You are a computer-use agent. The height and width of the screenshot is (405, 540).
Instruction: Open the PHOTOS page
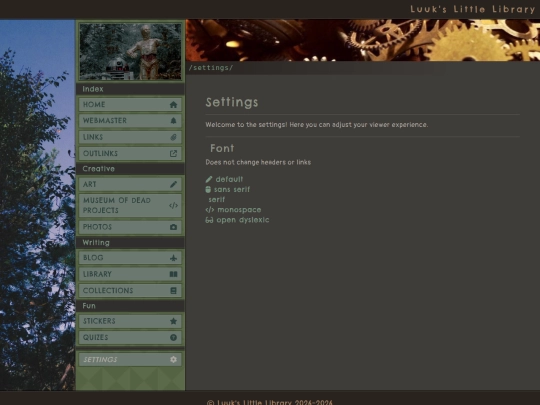pos(130,227)
